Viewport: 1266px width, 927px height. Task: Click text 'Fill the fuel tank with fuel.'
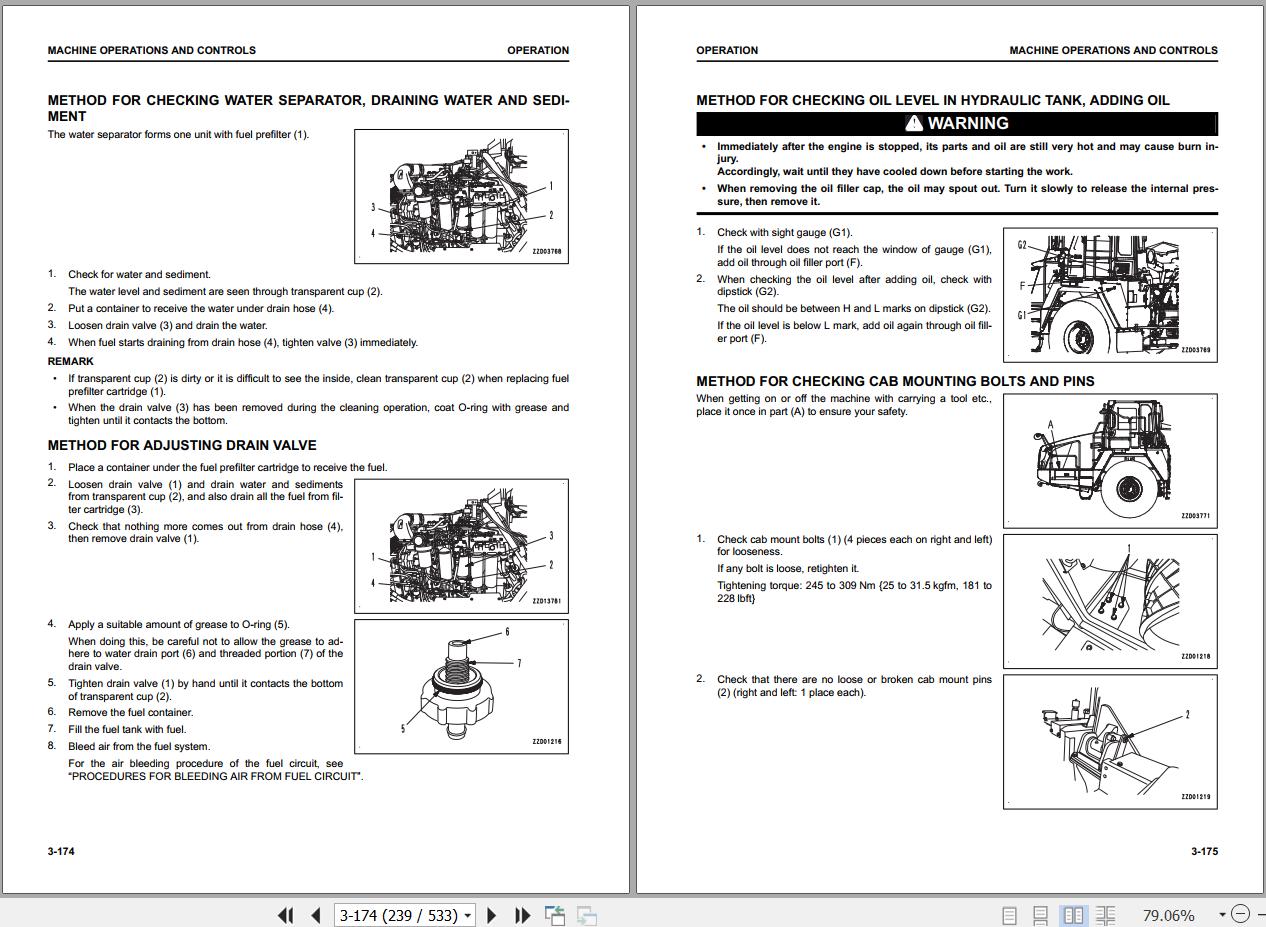[127, 729]
